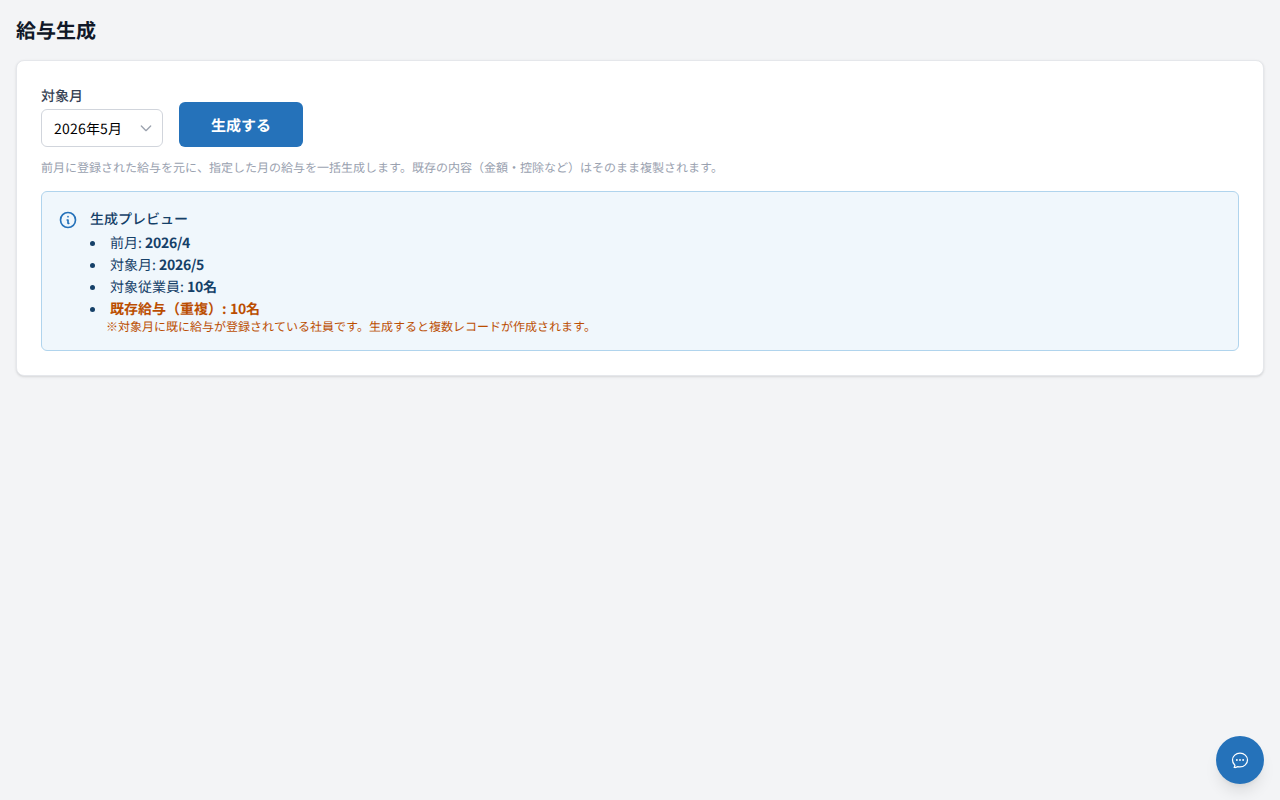This screenshot has height=800, width=1280.
Task: Click the 前月に登録された給与を元に description text
Action: [x=380, y=168]
